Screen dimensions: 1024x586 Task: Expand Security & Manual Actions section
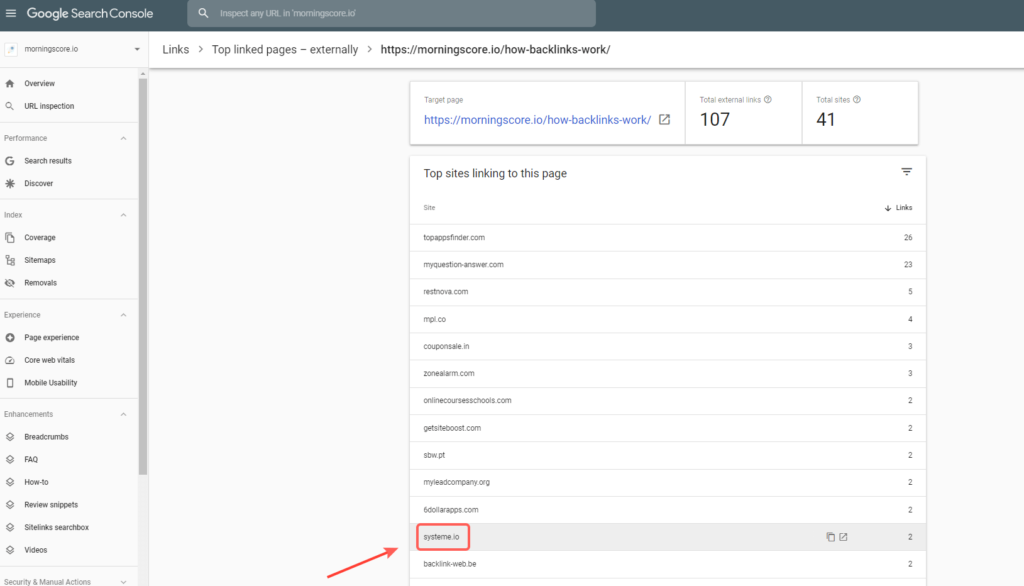pyautogui.click(x=124, y=581)
